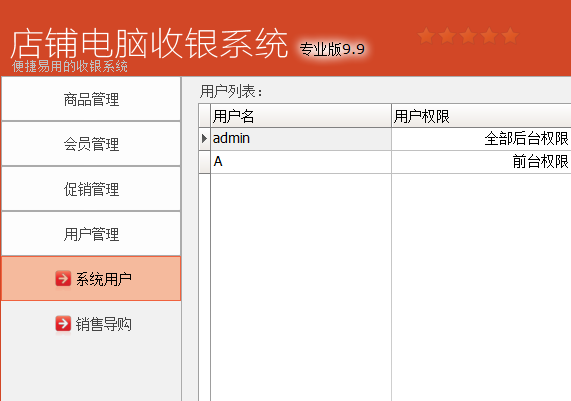
Task: Click the fifth orange rating star
Action: (510, 36)
